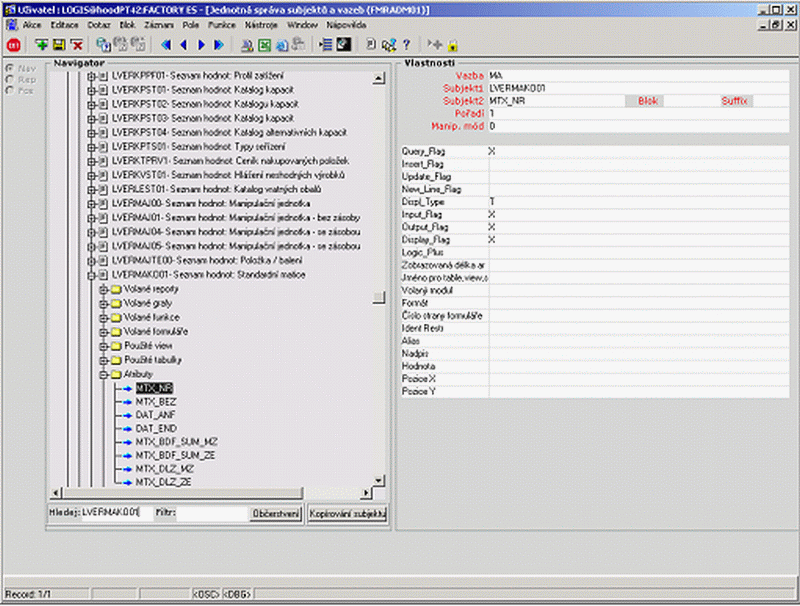Click the yellow floppy disk save icon
Viewport: 800px width, 606px height.
[59, 45]
